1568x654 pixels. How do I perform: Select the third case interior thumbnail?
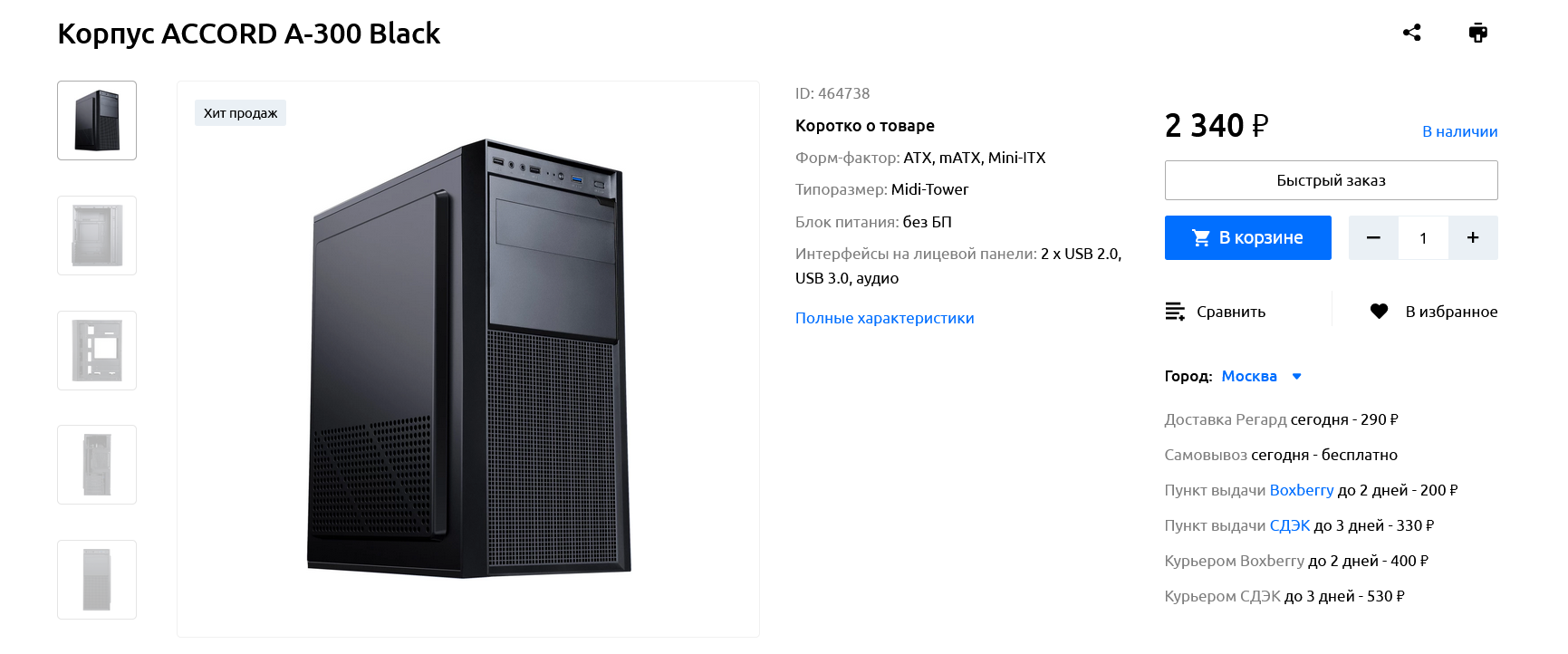[x=97, y=351]
